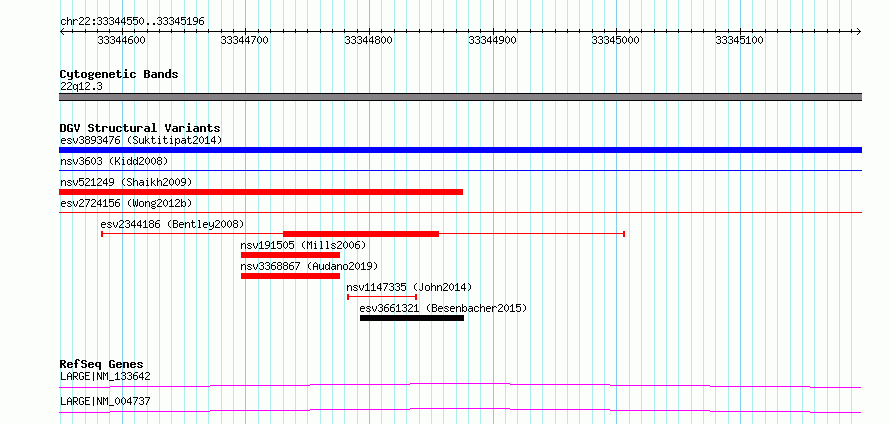
Task: Select the red nsv191505 variant bar
Action: tap(291, 255)
